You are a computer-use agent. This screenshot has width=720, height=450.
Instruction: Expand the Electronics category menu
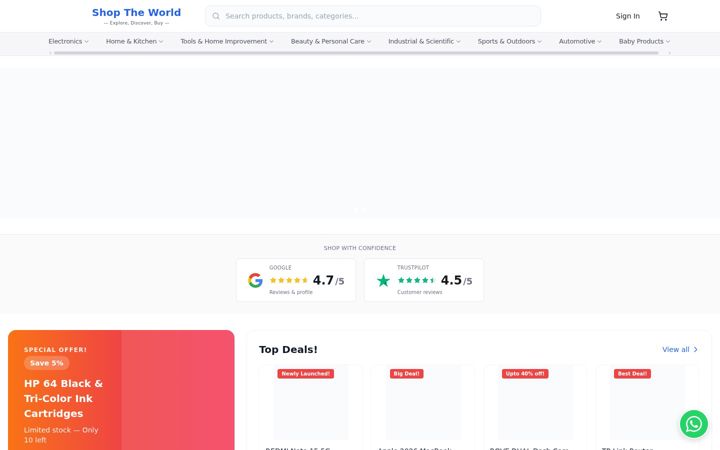(68, 41)
